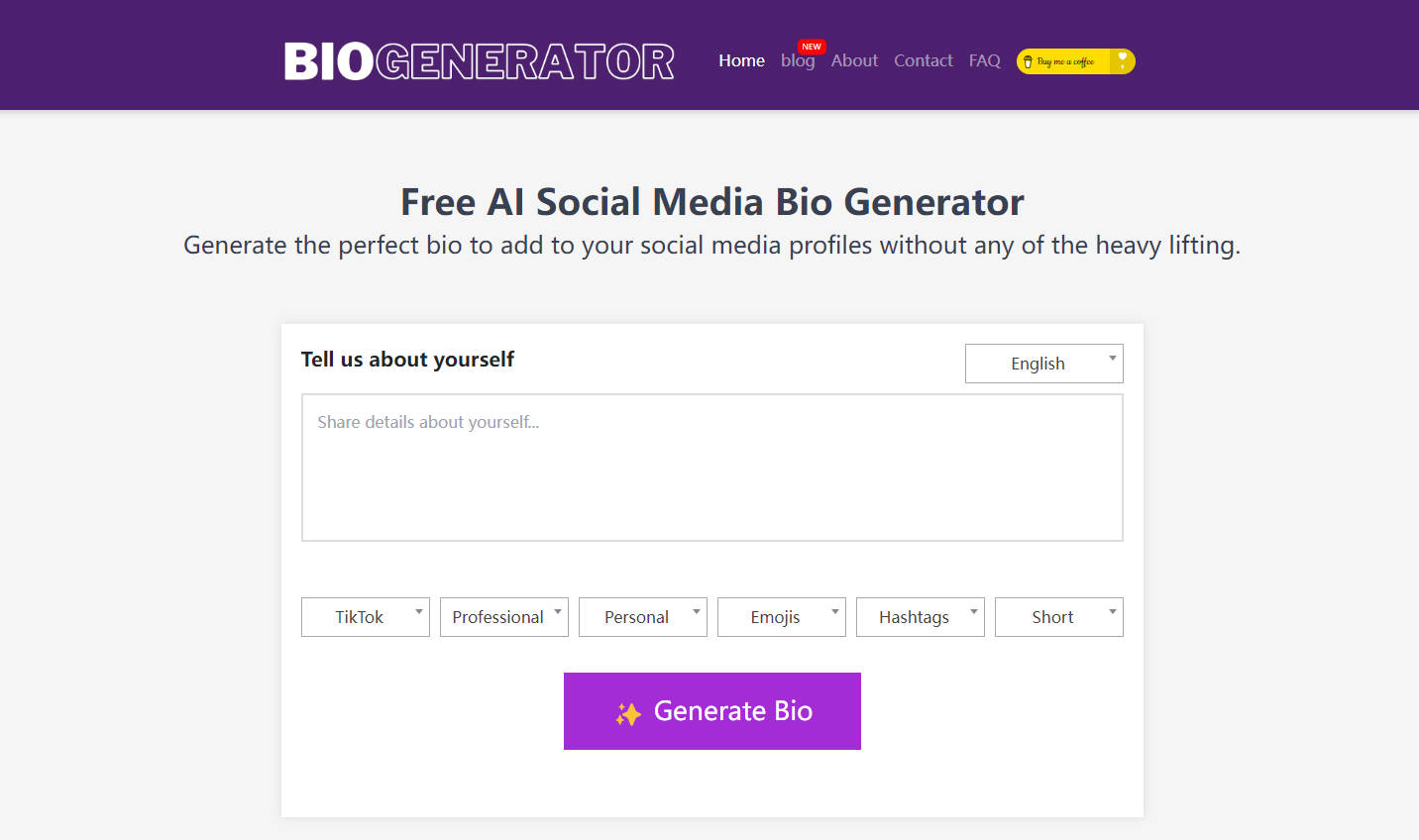Open the Contact page
1419x840 pixels.
923,60
